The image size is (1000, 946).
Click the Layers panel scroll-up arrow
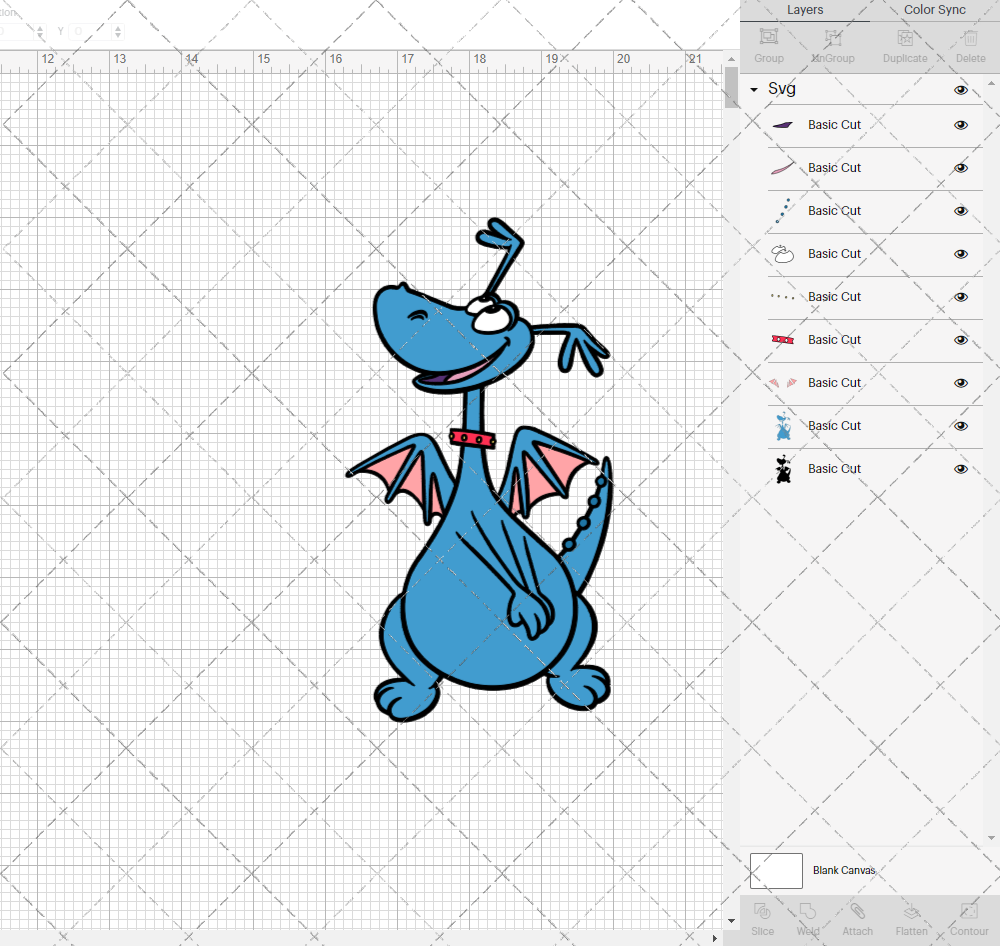[x=990, y=84]
